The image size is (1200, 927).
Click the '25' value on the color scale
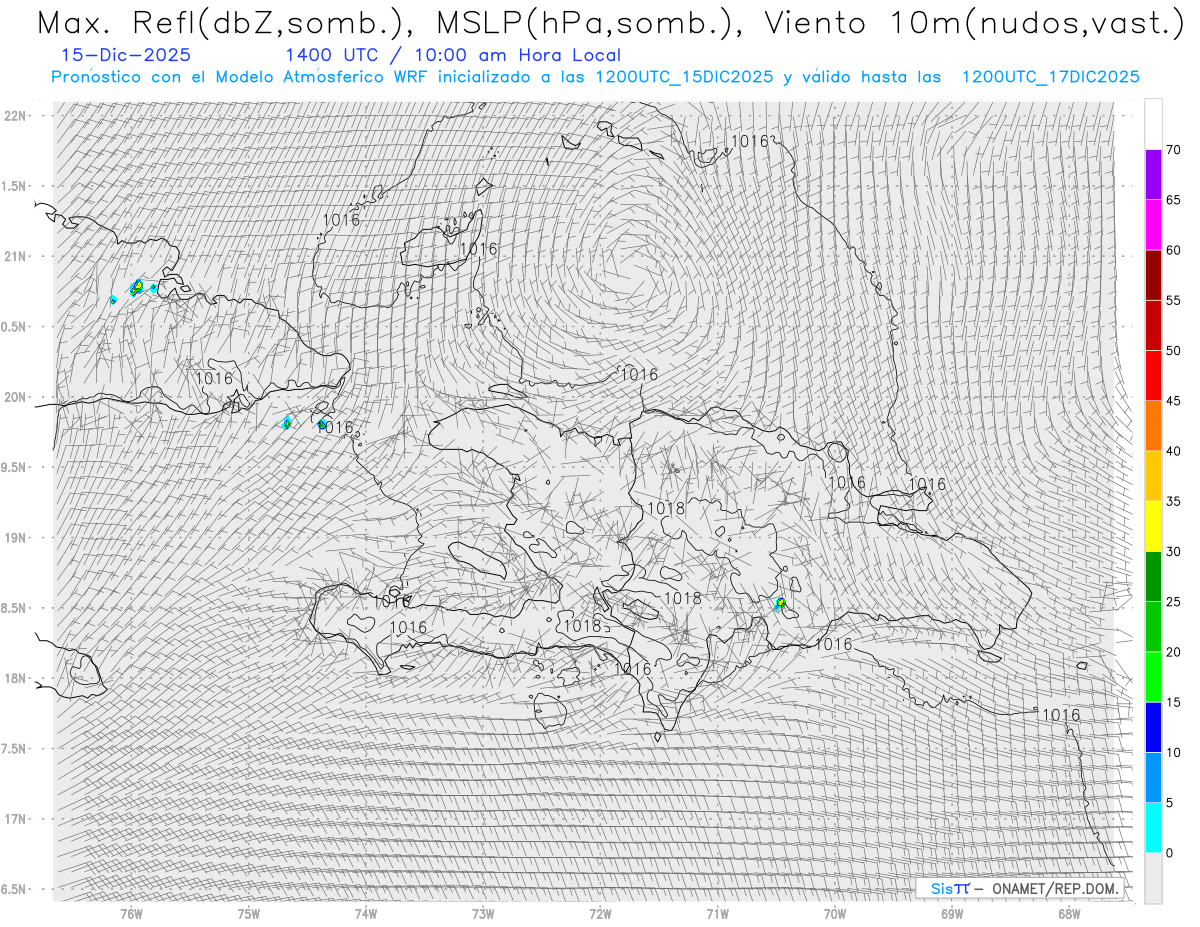coord(1173,601)
